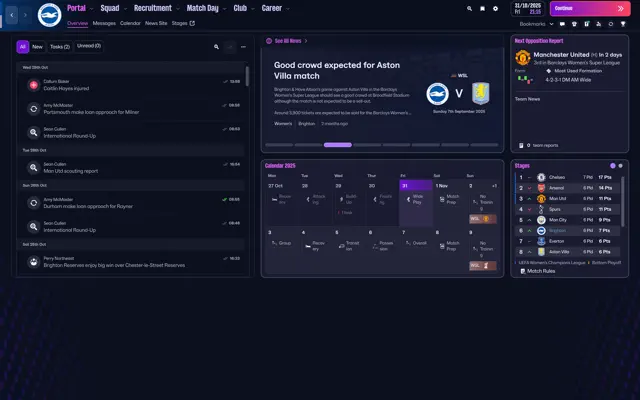Click the date and time display
Viewport: 640px width, 400px height.
coord(528,9)
